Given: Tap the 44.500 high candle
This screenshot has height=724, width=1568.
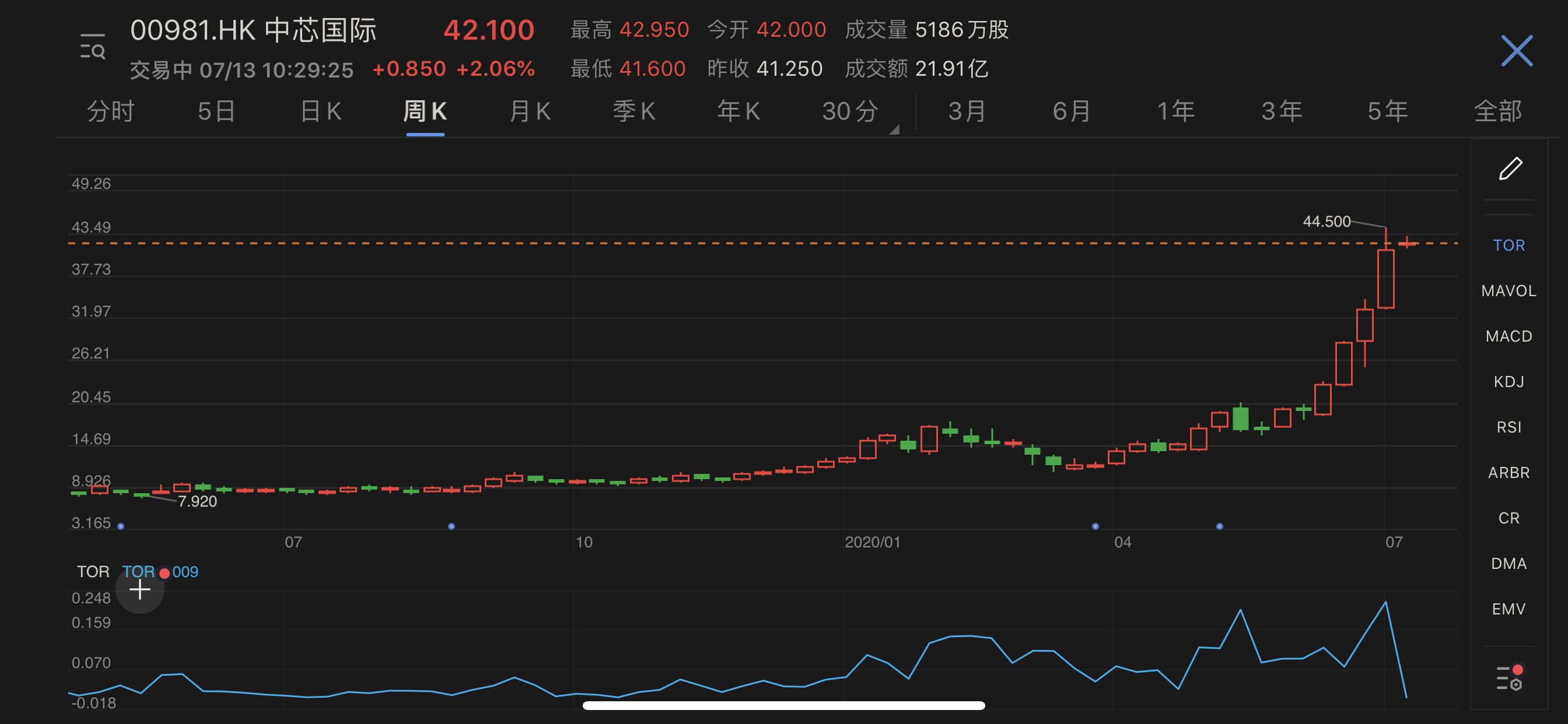Looking at the screenshot, I should (x=1385, y=277).
